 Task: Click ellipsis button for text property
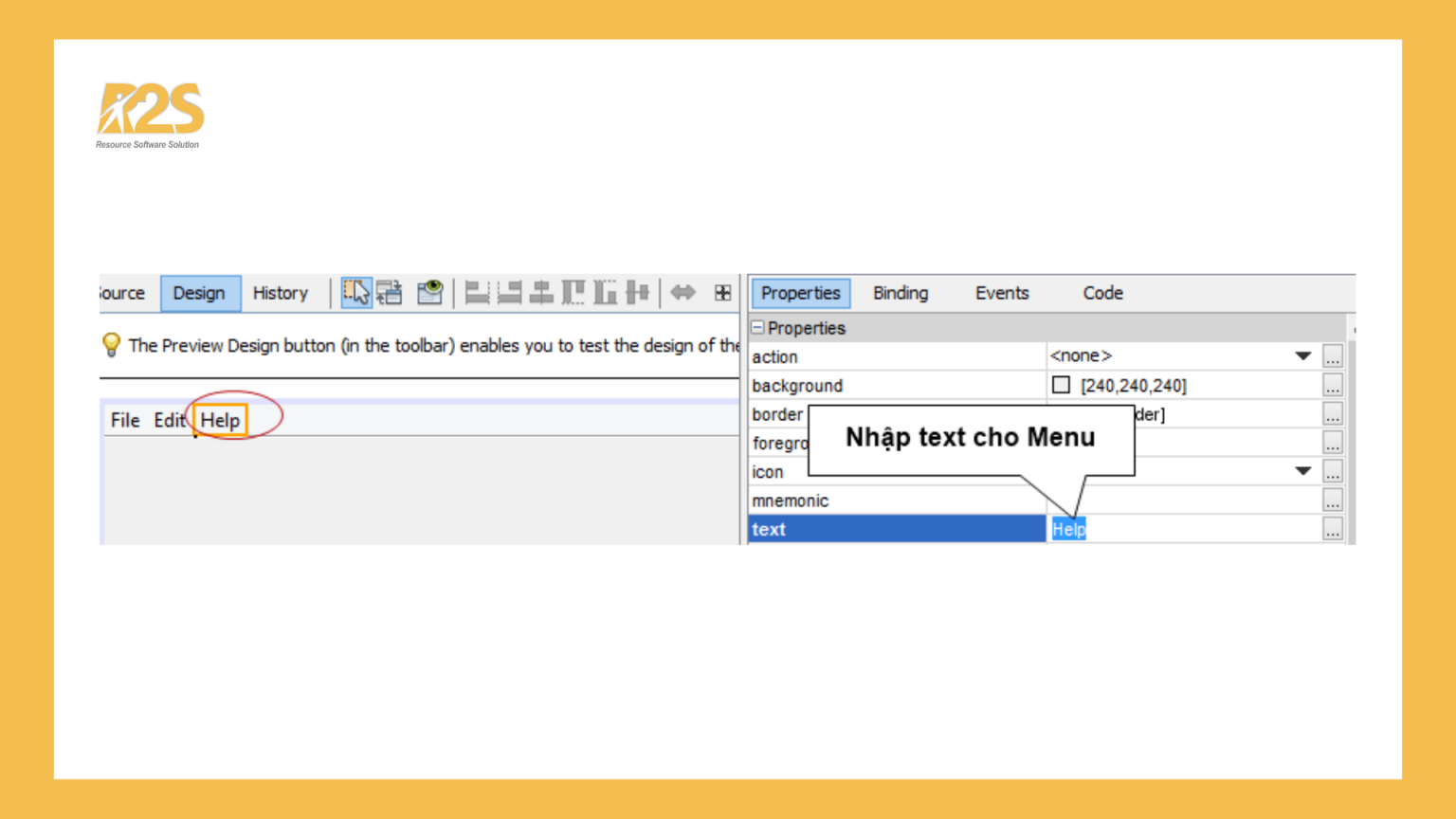(1332, 530)
